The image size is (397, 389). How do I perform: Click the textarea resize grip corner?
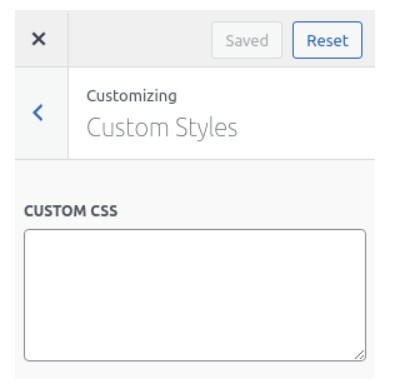point(359,355)
